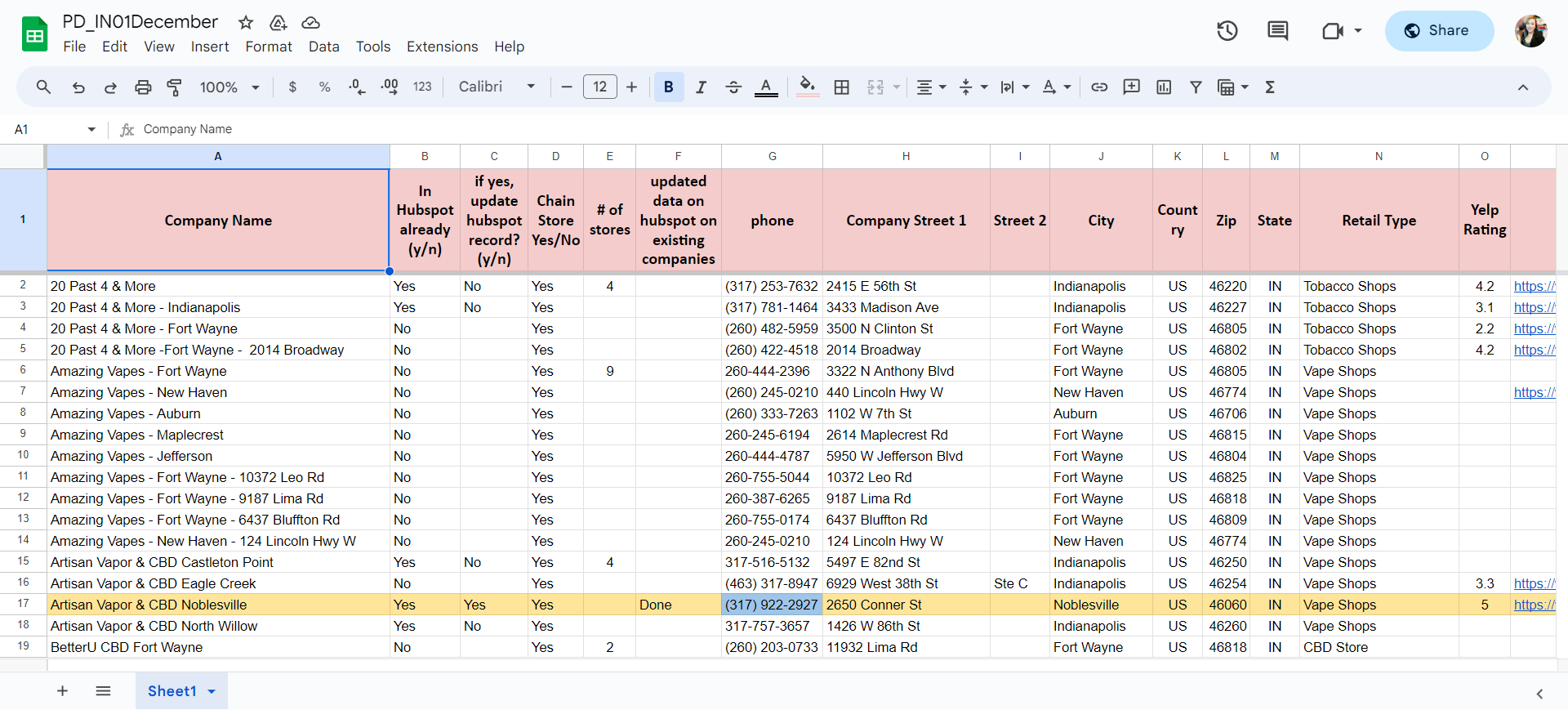
Task: Click the video call camera icon
Action: click(1333, 31)
